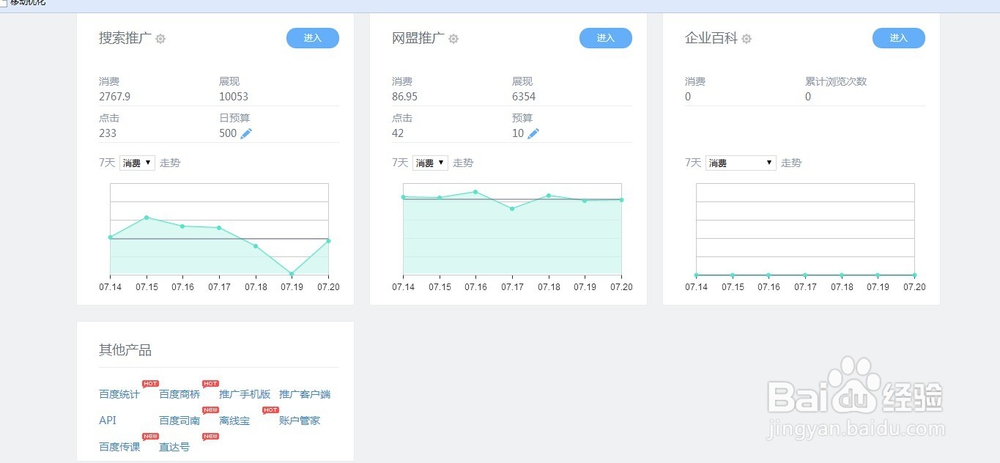
Task: Select 07.19 lowest point on 搜索推广 chart
Action: (x=291, y=274)
